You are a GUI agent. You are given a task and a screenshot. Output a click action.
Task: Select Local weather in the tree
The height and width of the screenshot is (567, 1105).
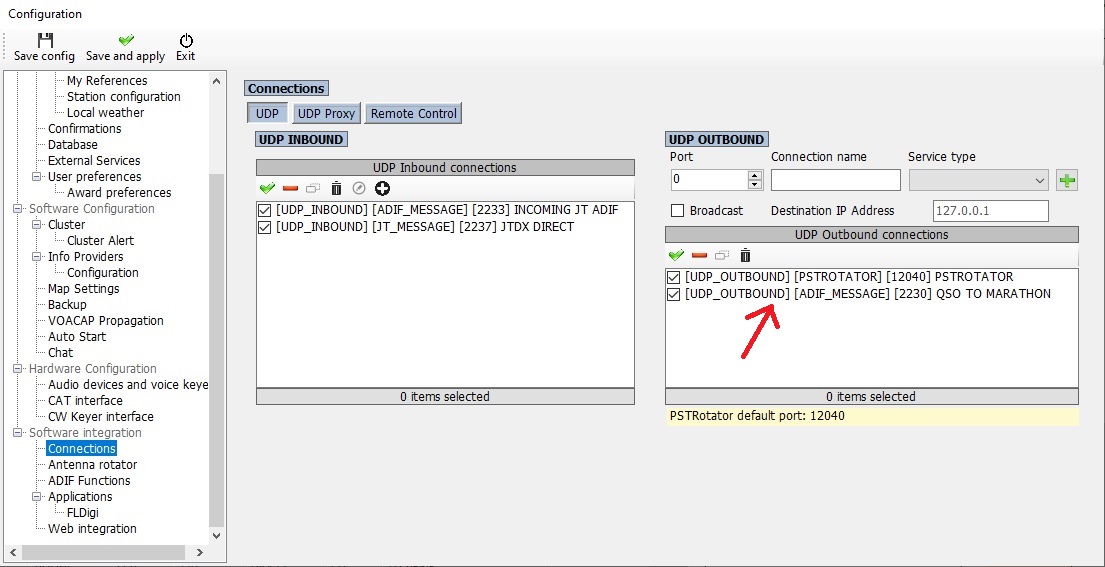point(105,113)
